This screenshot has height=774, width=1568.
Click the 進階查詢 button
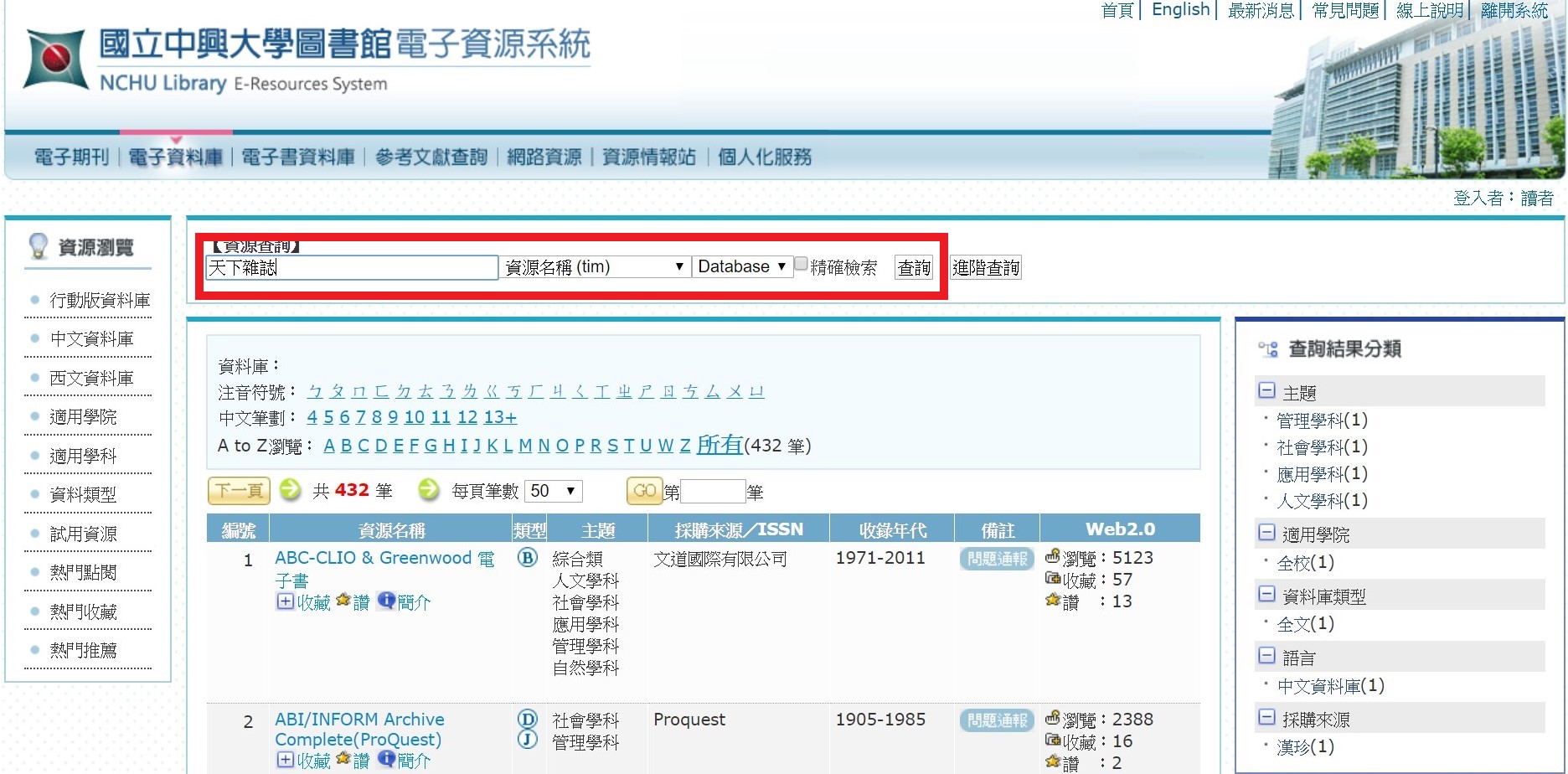click(x=986, y=267)
